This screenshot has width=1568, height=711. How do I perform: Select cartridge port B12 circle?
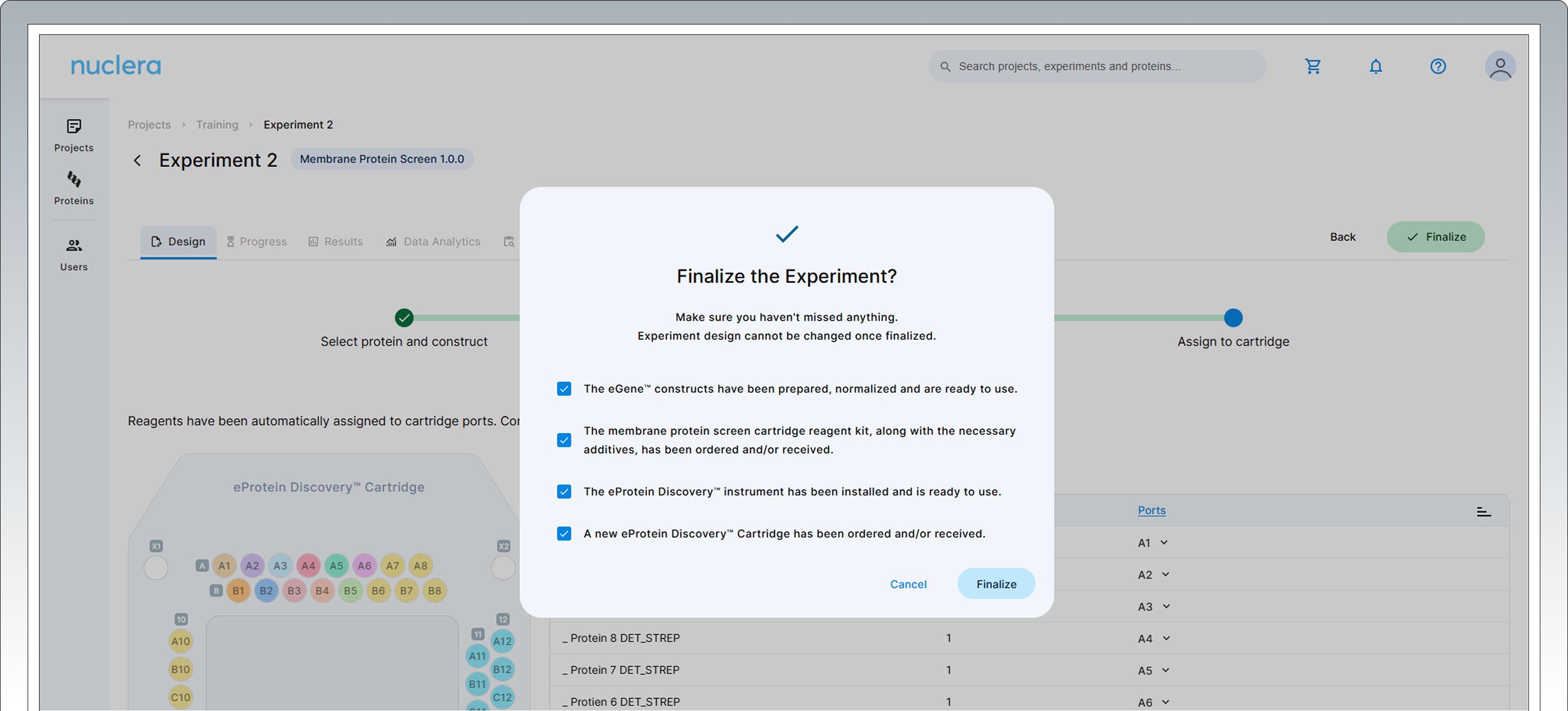coord(502,669)
